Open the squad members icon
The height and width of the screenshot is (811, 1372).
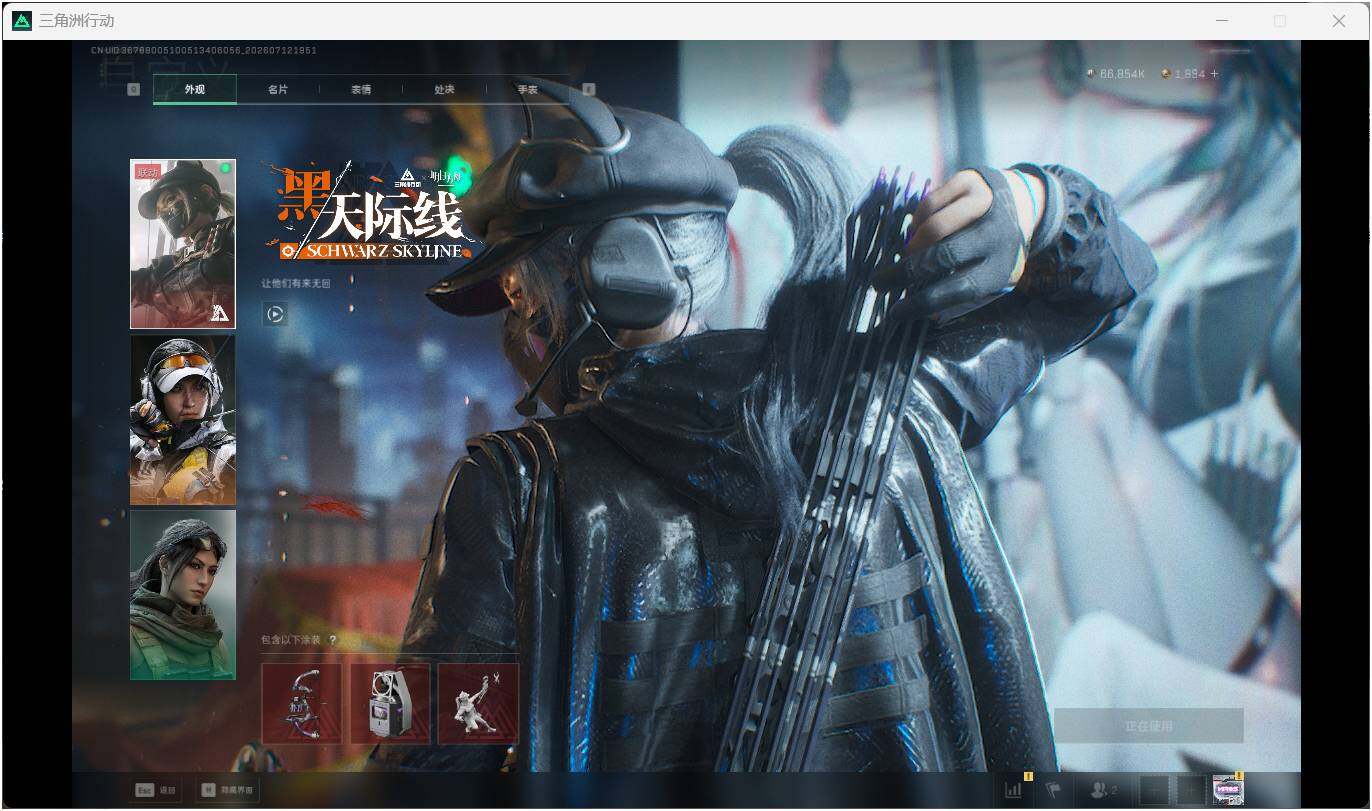[x=1104, y=790]
